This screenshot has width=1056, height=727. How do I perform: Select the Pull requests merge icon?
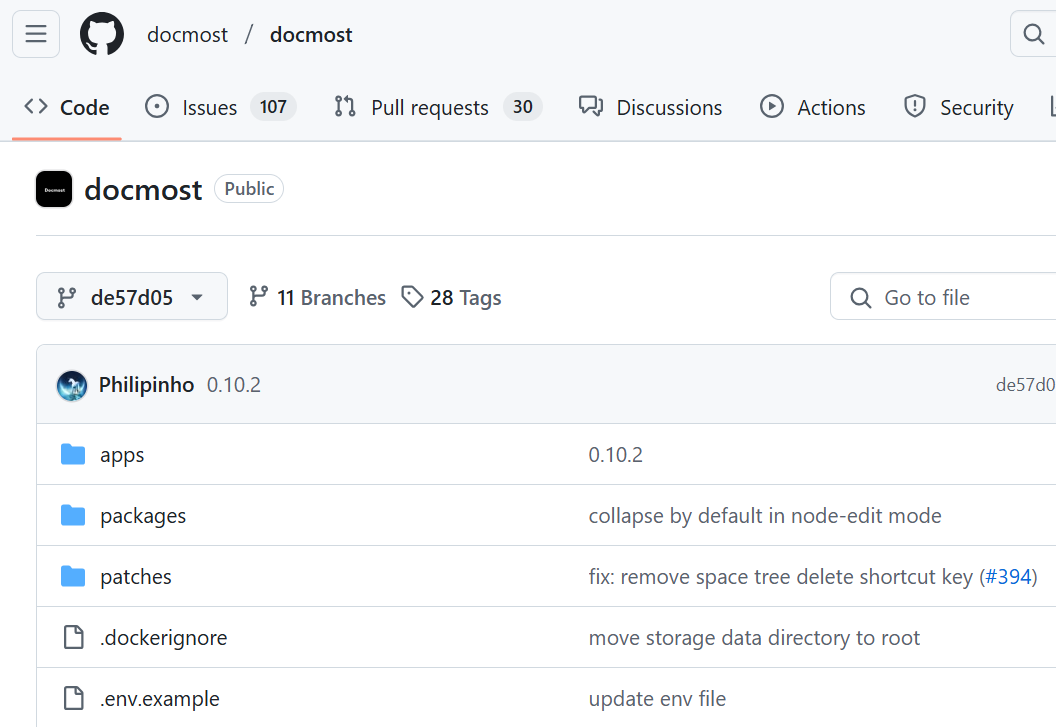(x=344, y=107)
